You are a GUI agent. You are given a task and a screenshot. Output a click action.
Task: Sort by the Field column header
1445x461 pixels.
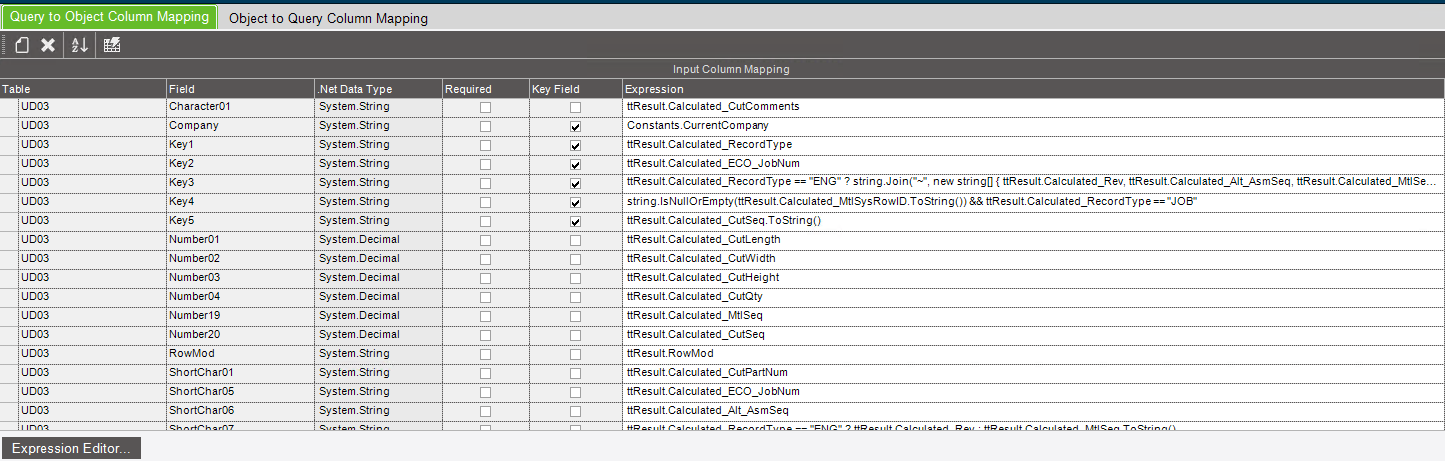pos(240,89)
